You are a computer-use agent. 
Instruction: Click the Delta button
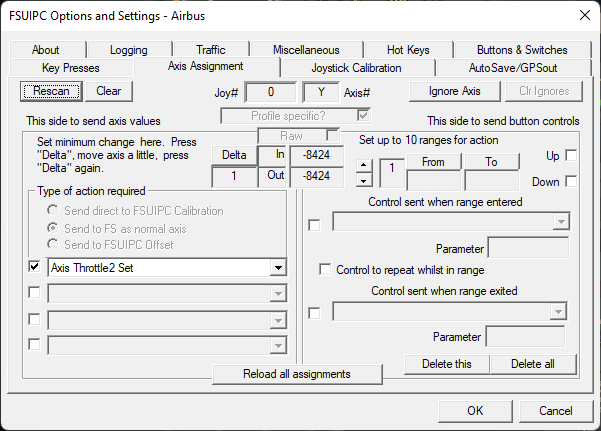click(234, 155)
